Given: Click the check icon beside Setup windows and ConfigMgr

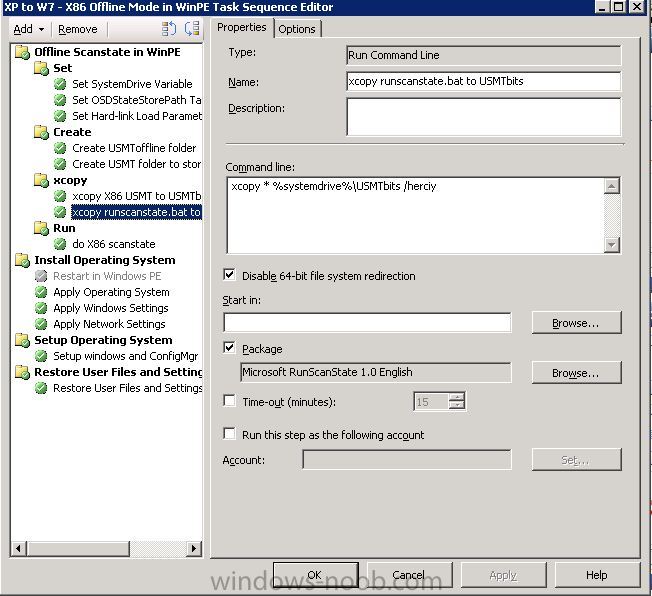Looking at the screenshot, I should [x=41, y=356].
